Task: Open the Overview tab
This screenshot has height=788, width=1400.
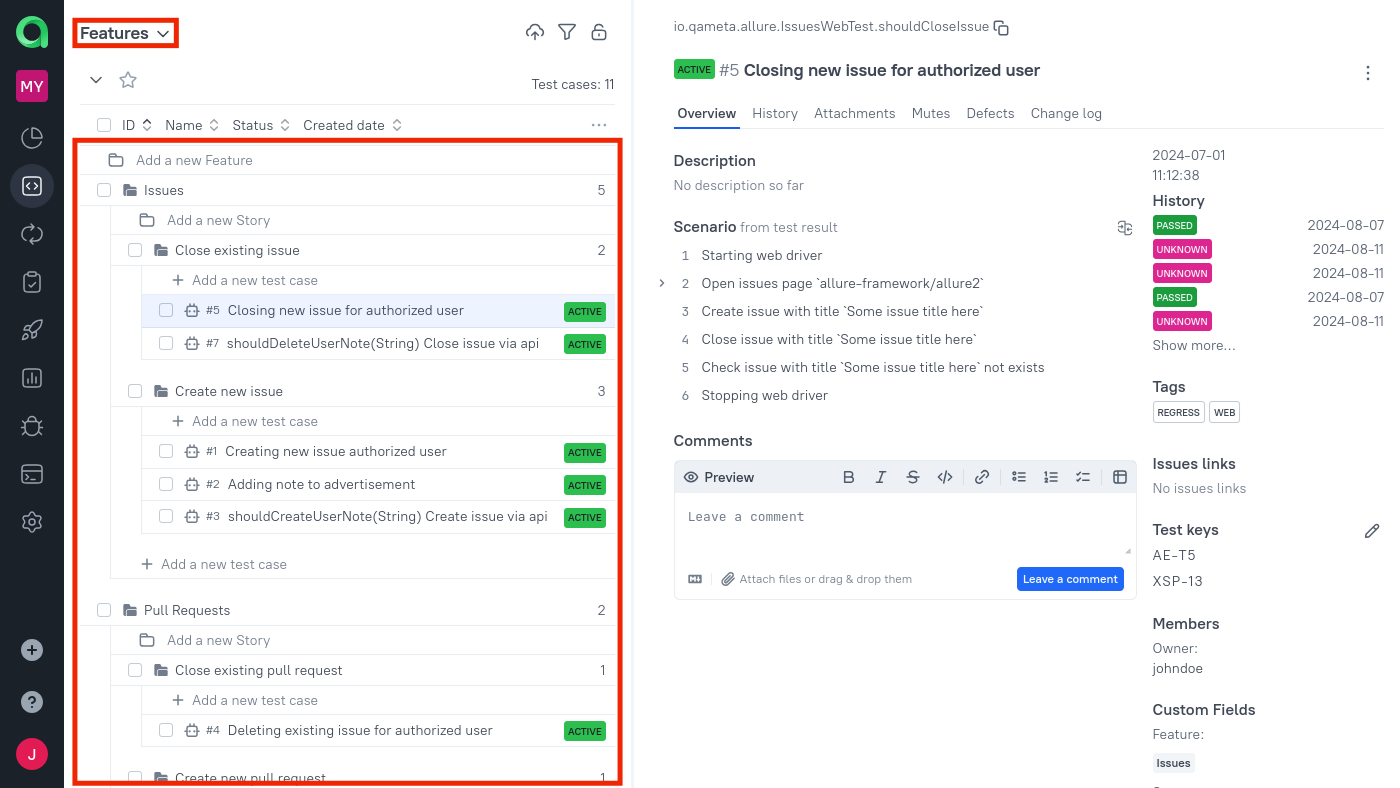Action: click(x=707, y=113)
